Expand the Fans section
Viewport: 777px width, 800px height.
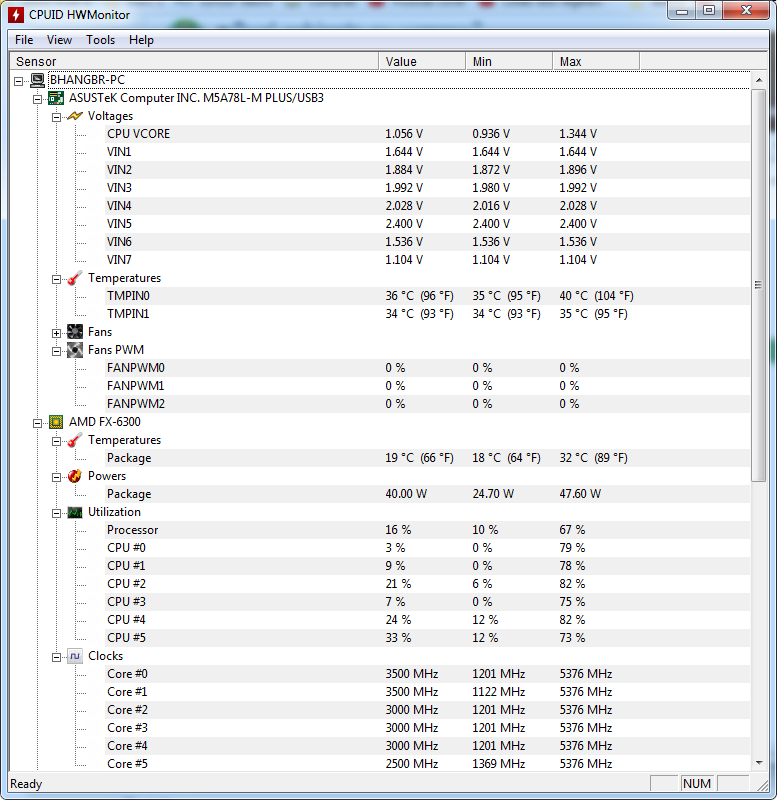click(57, 333)
